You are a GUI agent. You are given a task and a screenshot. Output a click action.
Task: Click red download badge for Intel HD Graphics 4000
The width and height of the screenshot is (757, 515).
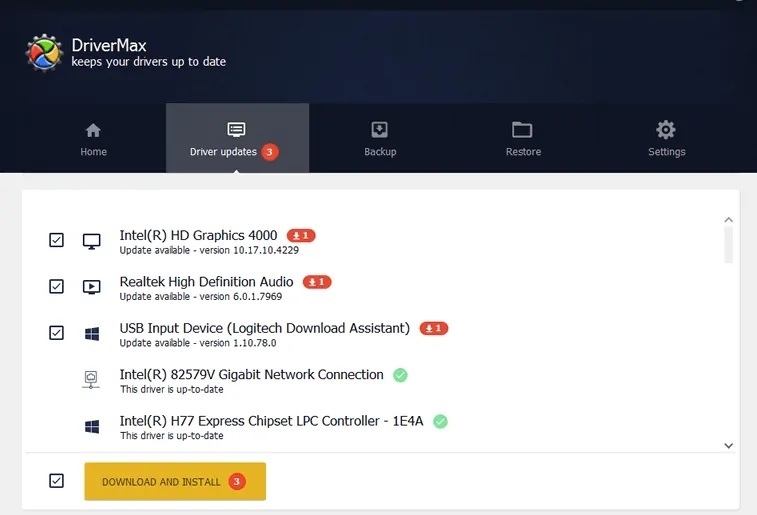pyautogui.click(x=301, y=236)
